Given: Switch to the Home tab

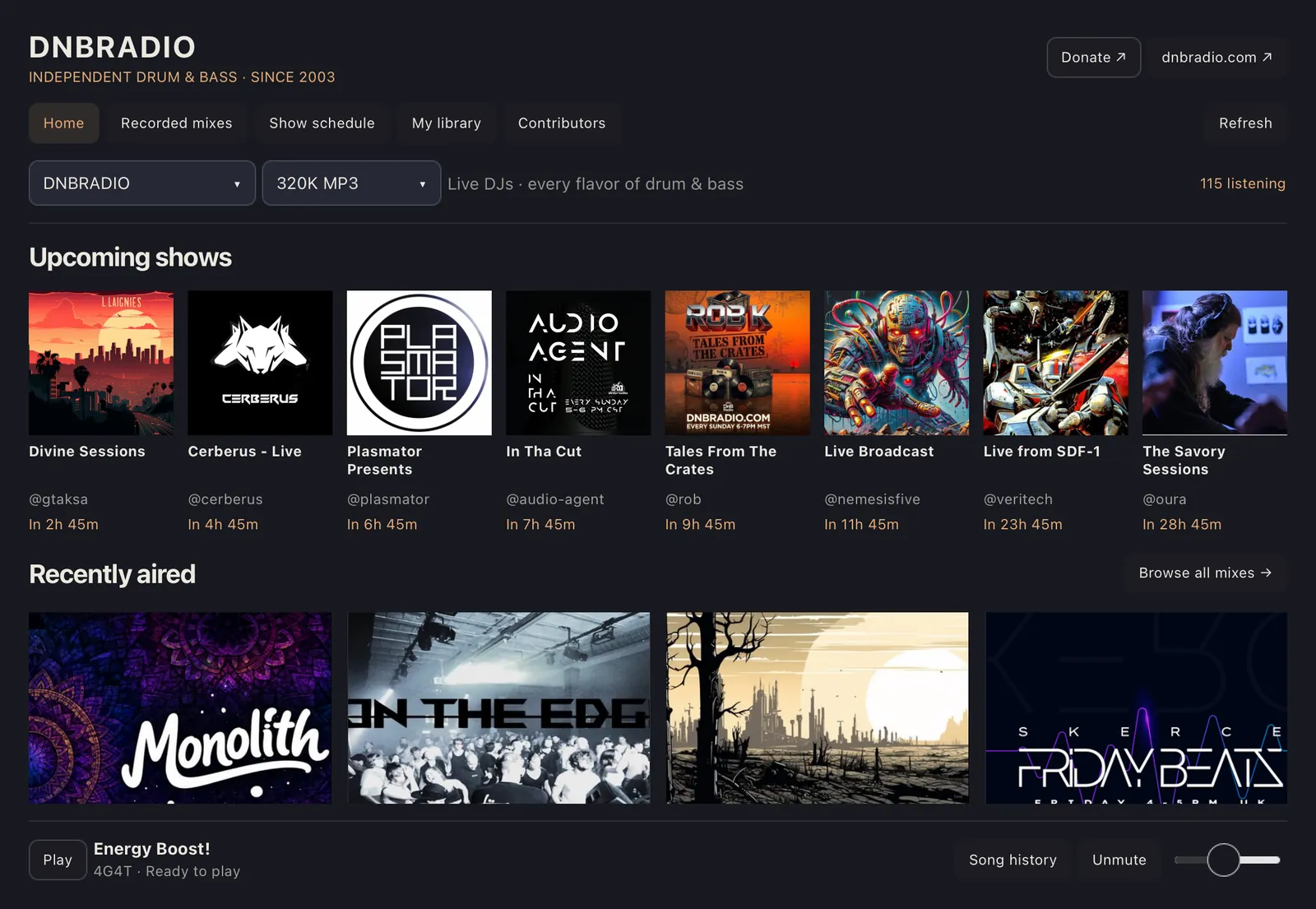Looking at the screenshot, I should (x=64, y=123).
